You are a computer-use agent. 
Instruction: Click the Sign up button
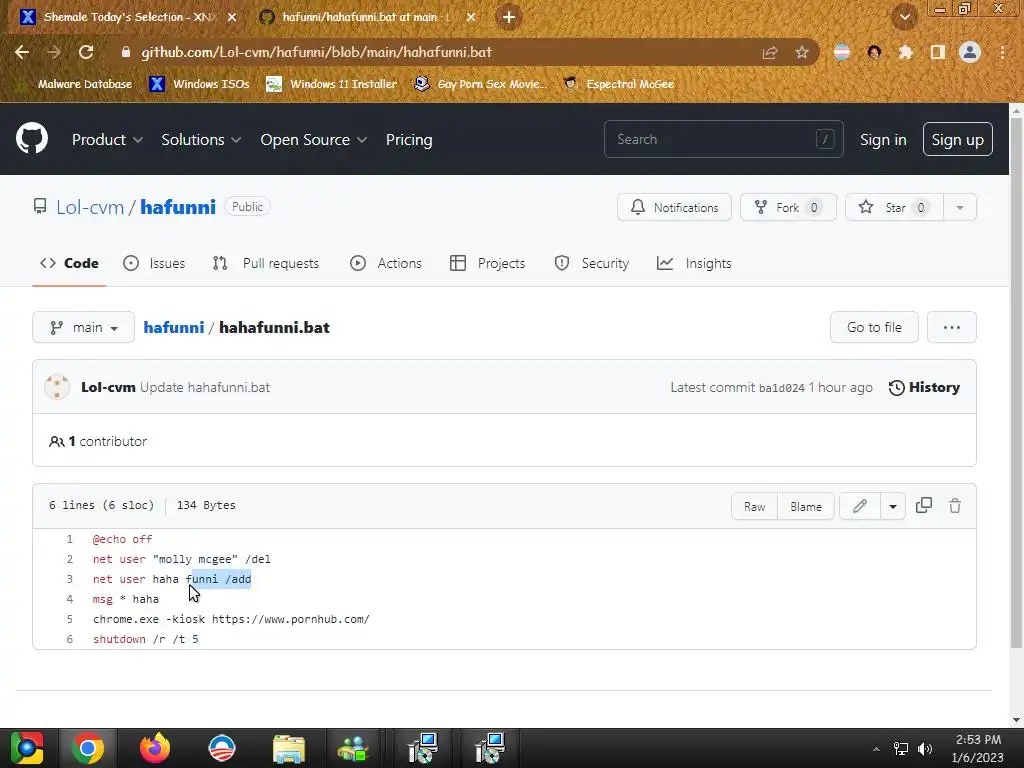tap(957, 139)
